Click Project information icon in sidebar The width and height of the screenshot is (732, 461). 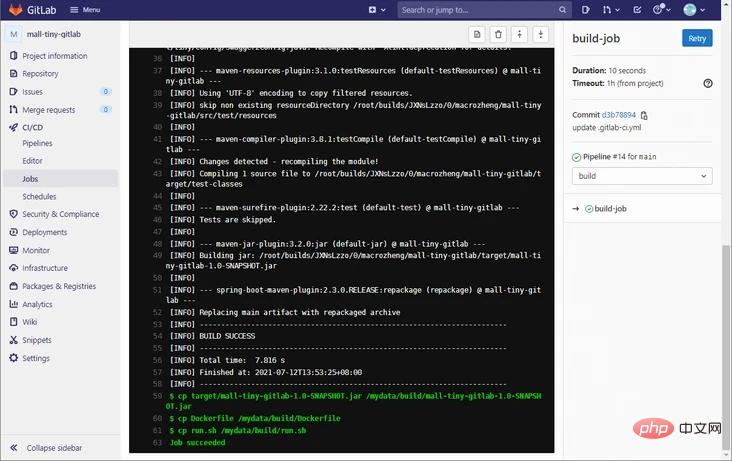(14, 56)
